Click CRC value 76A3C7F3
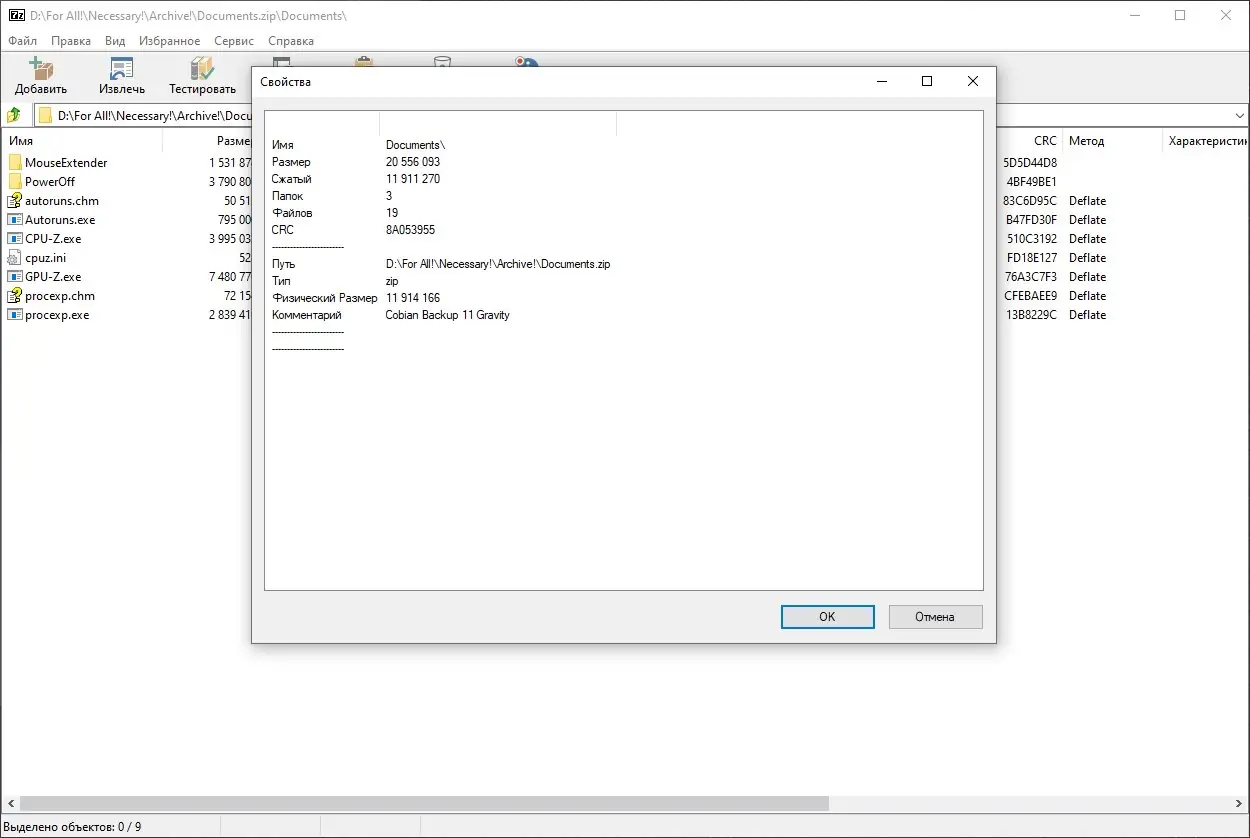The width and height of the screenshot is (1250, 838). click(x=1031, y=277)
